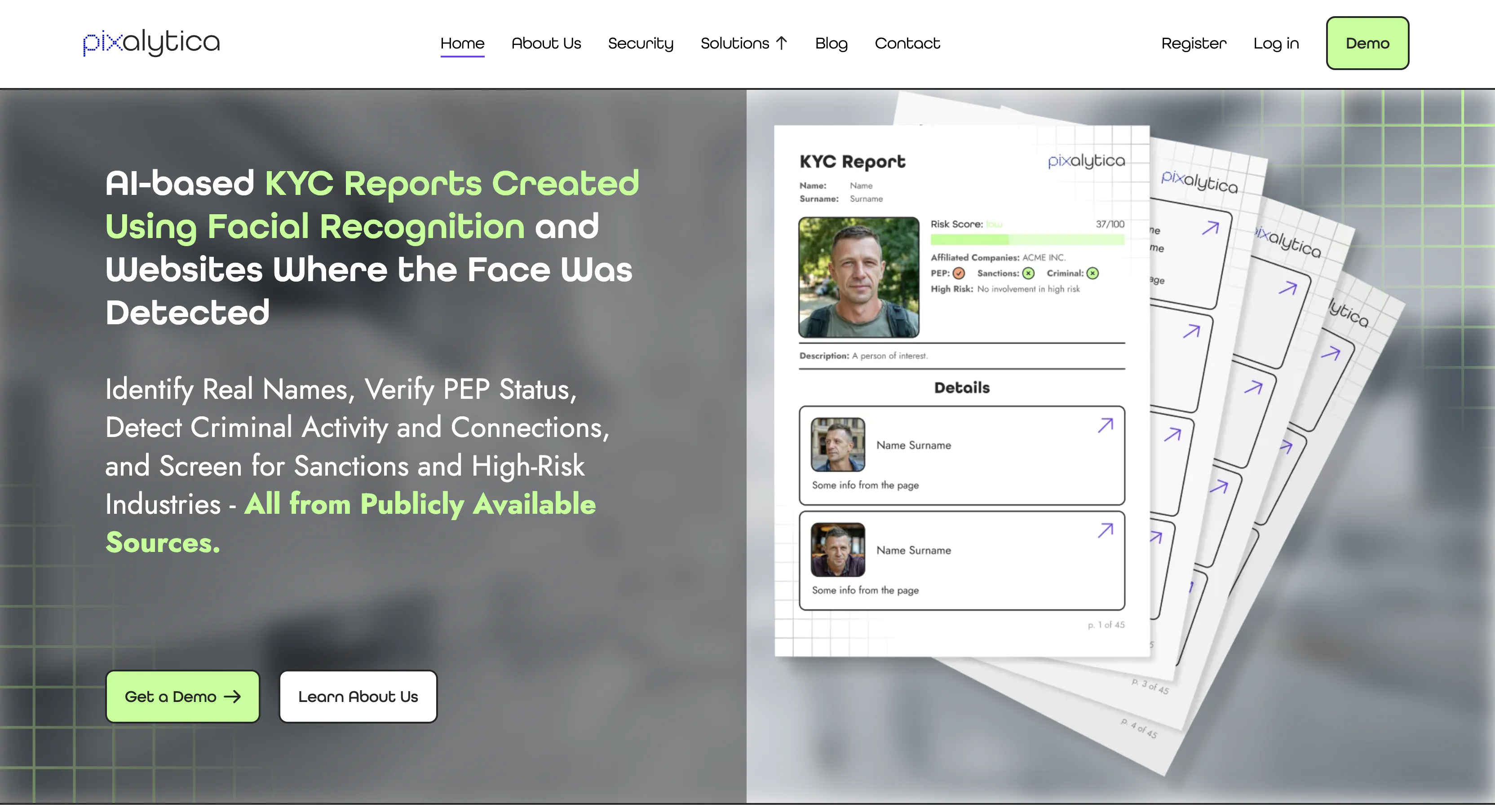This screenshot has height=812, width=1495.
Task: Expand the Solutions dropdown menu
Action: (x=735, y=44)
